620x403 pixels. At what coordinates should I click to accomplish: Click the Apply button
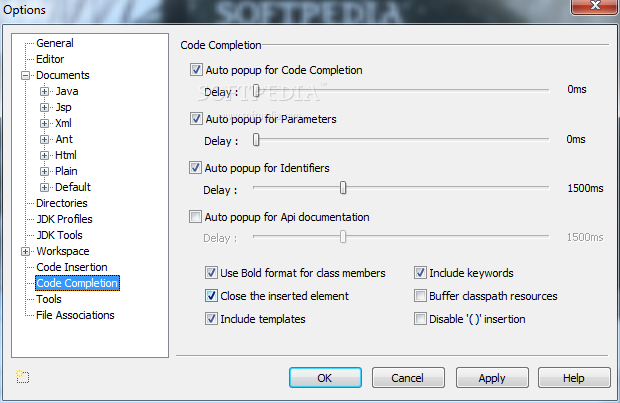[492, 378]
